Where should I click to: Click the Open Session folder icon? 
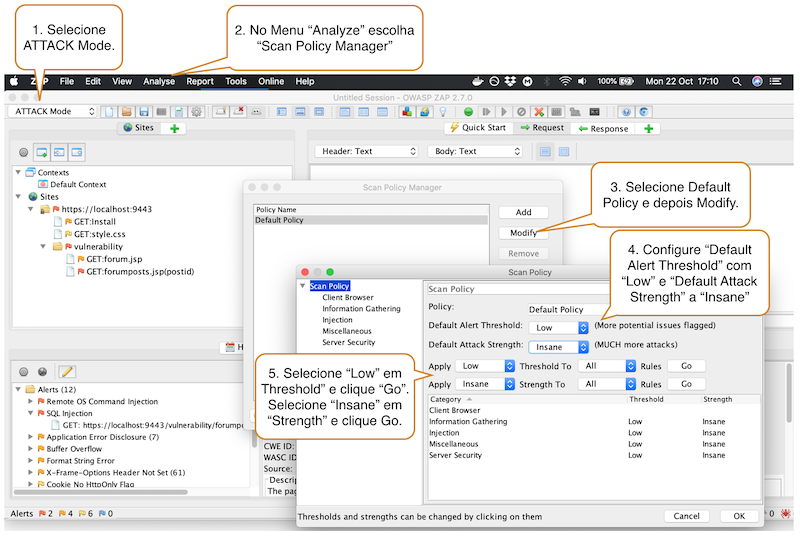(127, 112)
